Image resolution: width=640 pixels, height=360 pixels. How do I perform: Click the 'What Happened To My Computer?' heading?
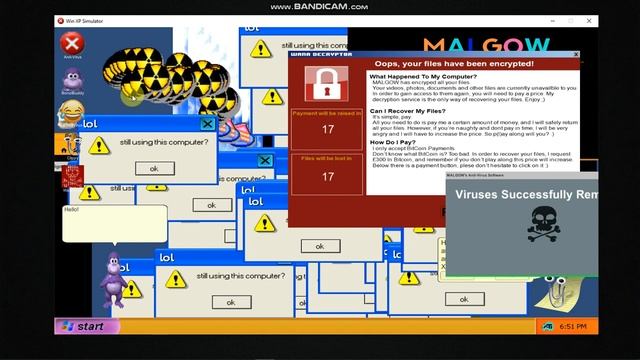coord(423,76)
